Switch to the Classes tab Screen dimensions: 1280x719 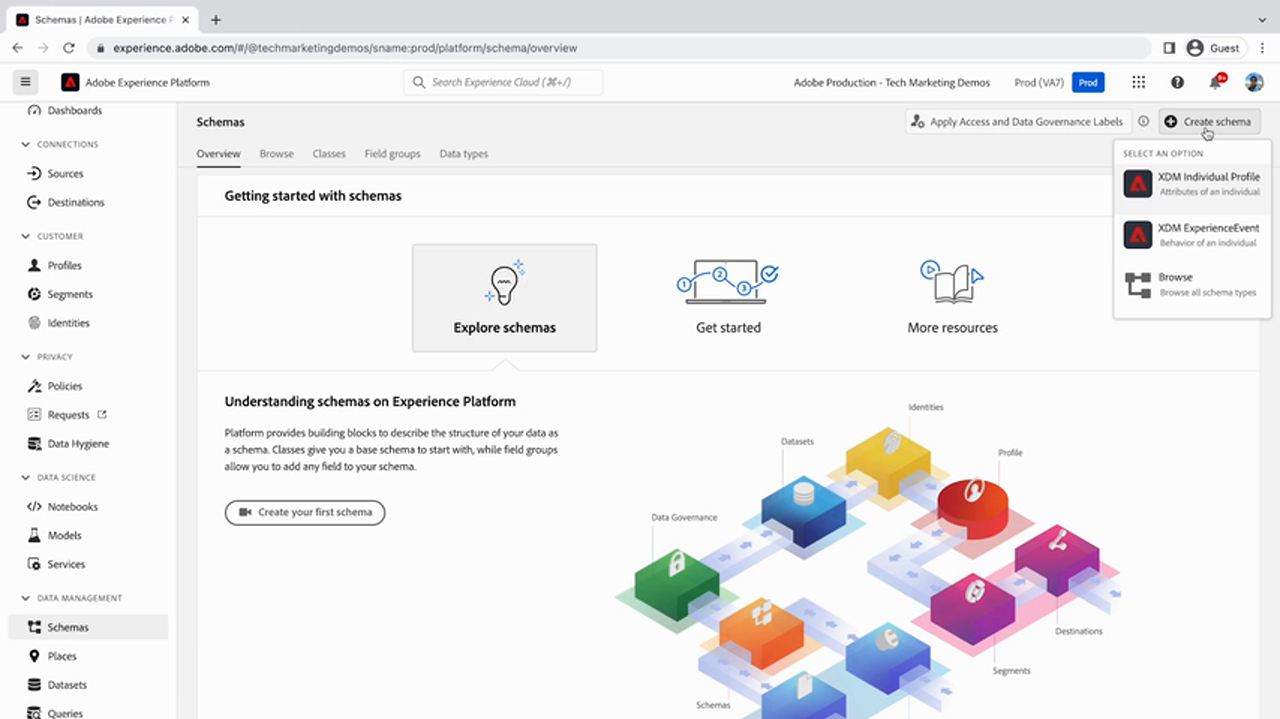[329, 154]
